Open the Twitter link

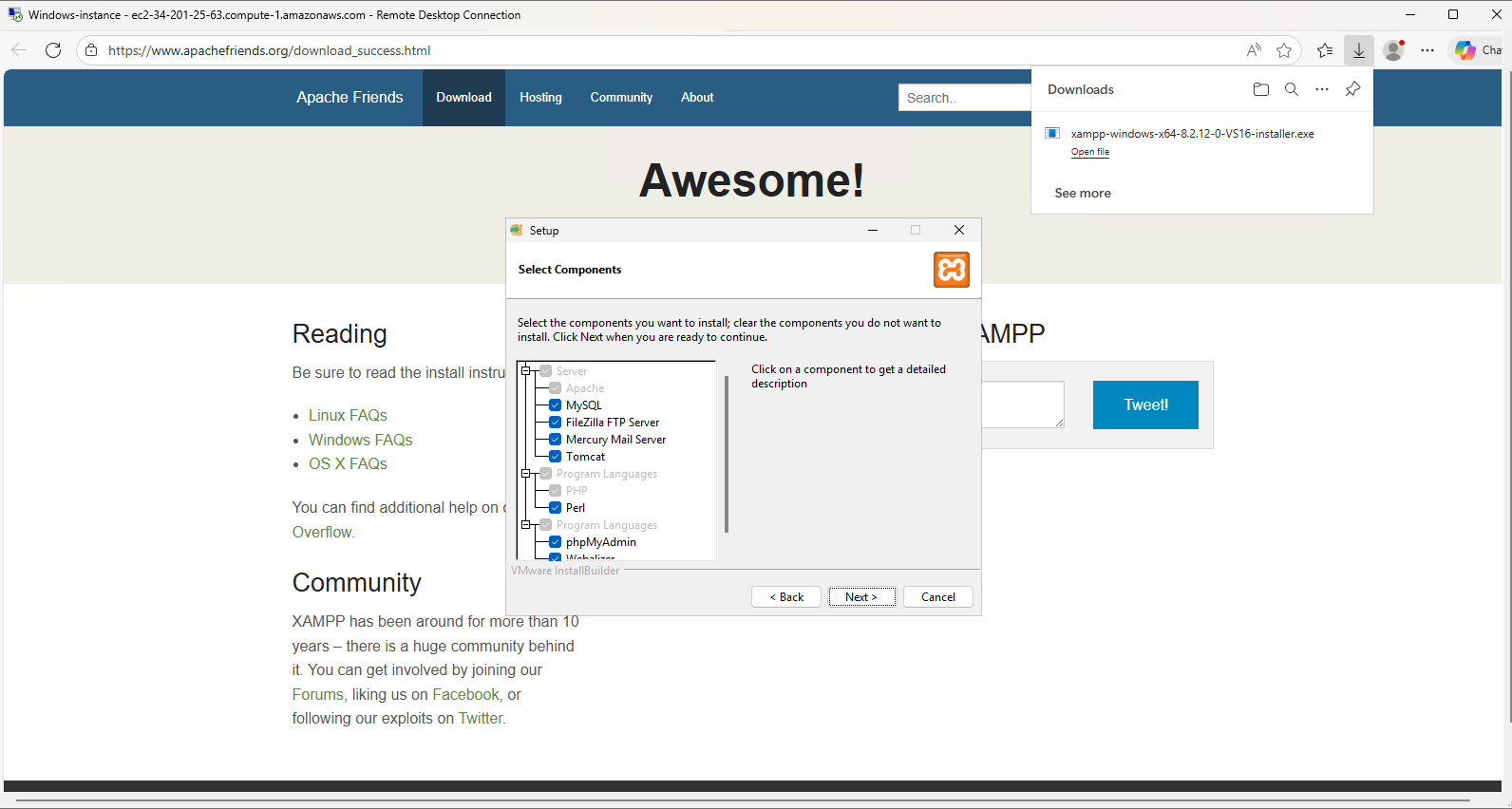tap(481, 718)
